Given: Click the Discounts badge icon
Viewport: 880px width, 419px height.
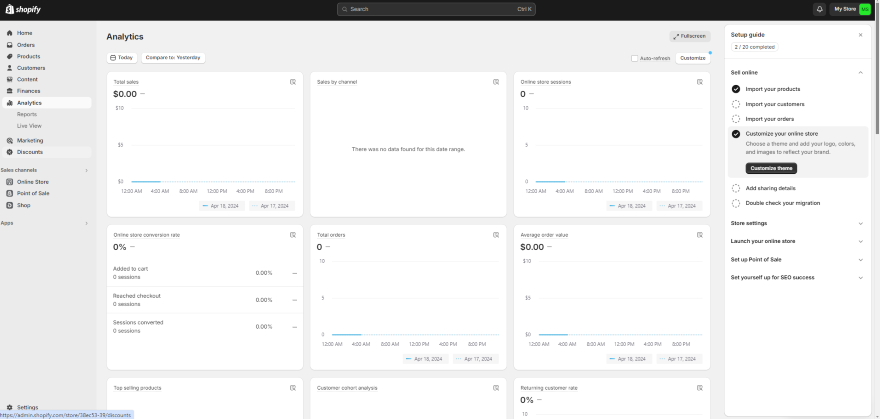Looking at the screenshot, I should (x=10, y=152).
